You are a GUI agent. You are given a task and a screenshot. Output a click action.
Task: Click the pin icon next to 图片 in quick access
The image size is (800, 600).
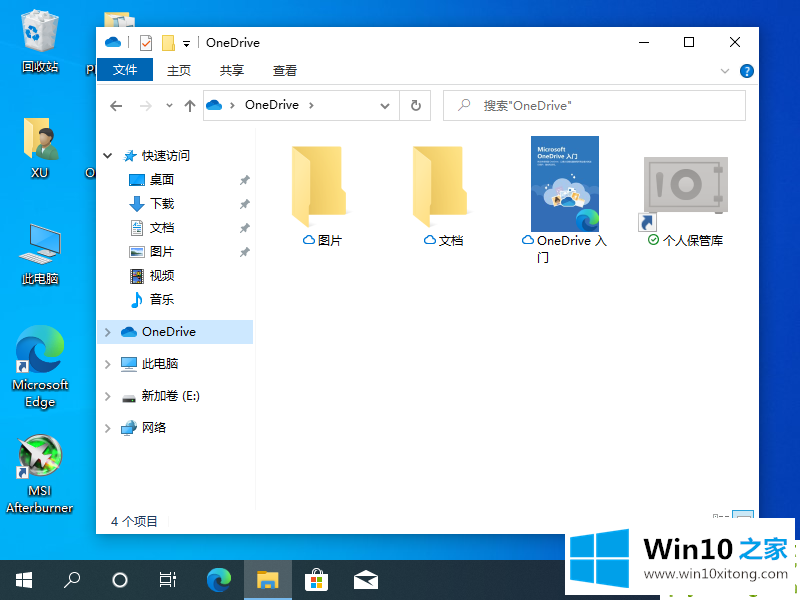(x=245, y=252)
